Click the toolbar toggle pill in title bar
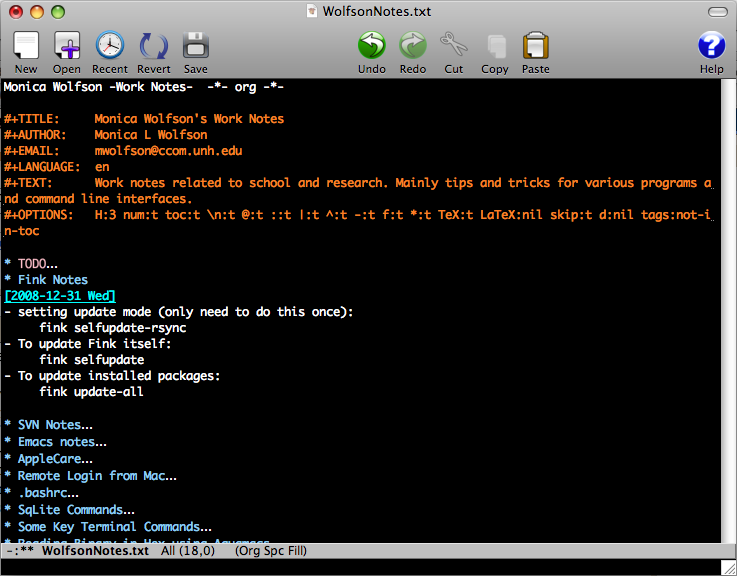737x576 pixels. point(717,12)
